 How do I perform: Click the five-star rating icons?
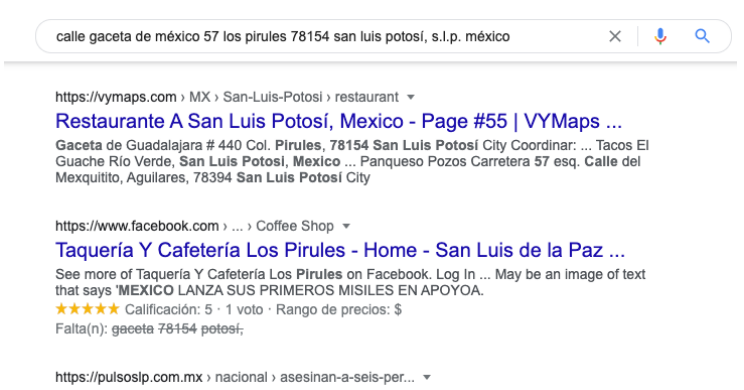pyautogui.click(x=87, y=309)
